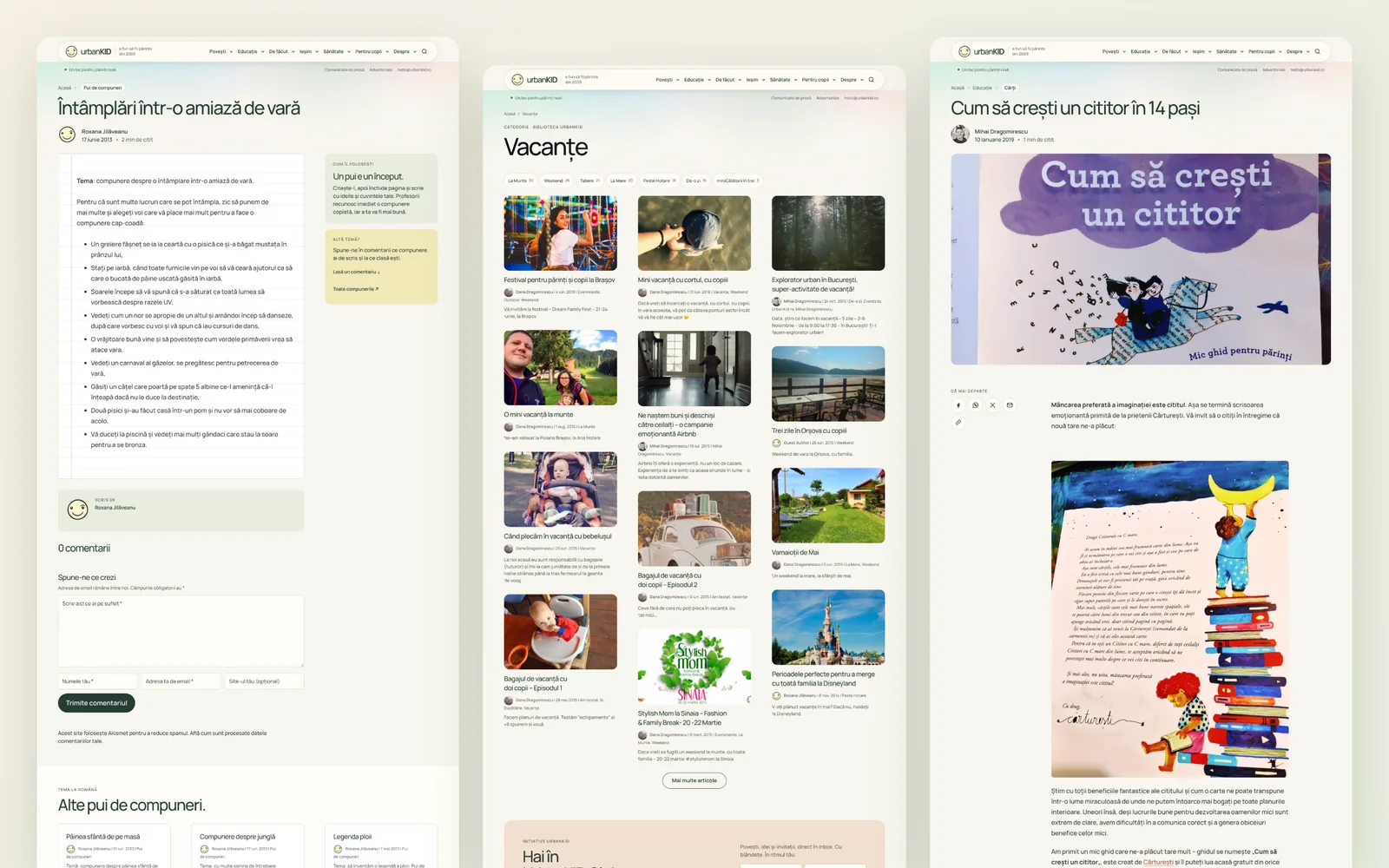This screenshot has width=1389, height=868.
Task: Share the right article by email
Action: tap(1010, 405)
